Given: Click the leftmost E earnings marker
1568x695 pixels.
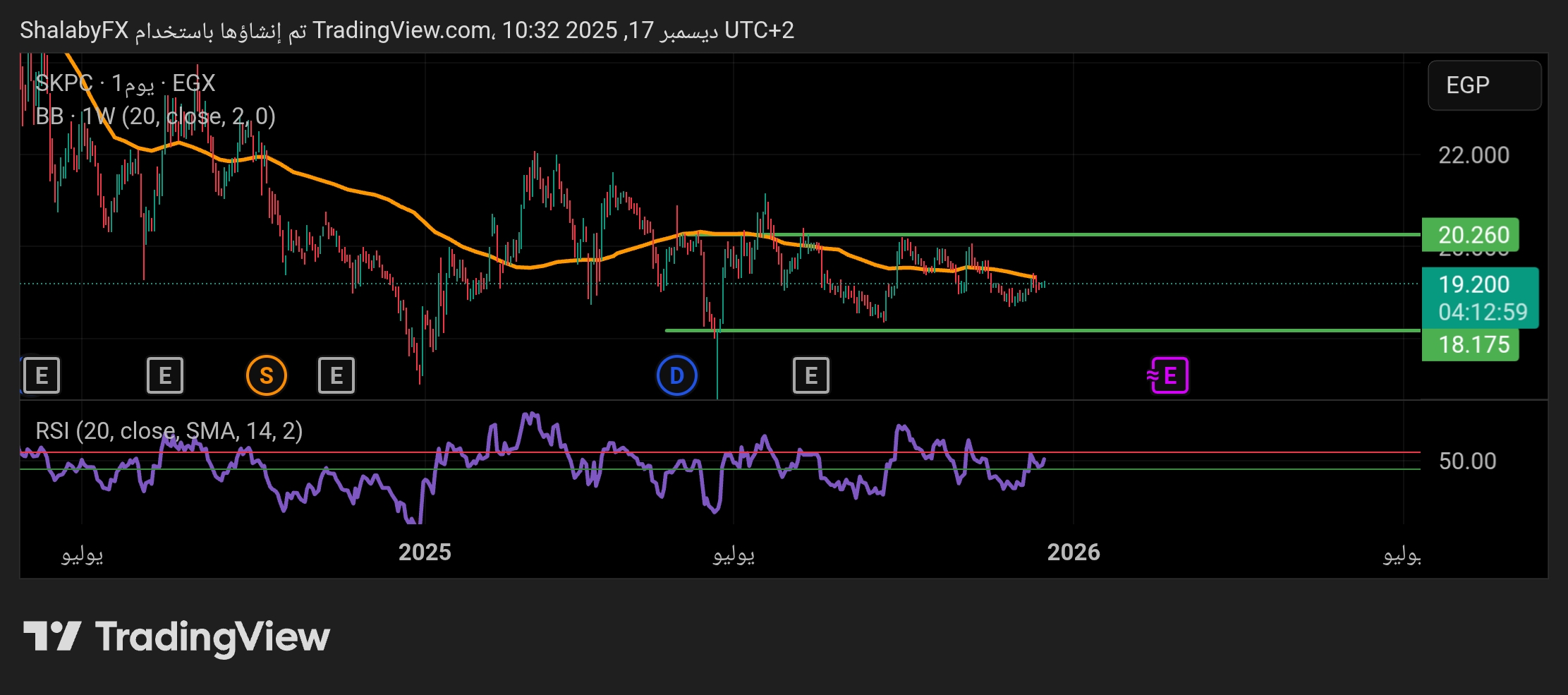Looking at the screenshot, I should 41,375.
